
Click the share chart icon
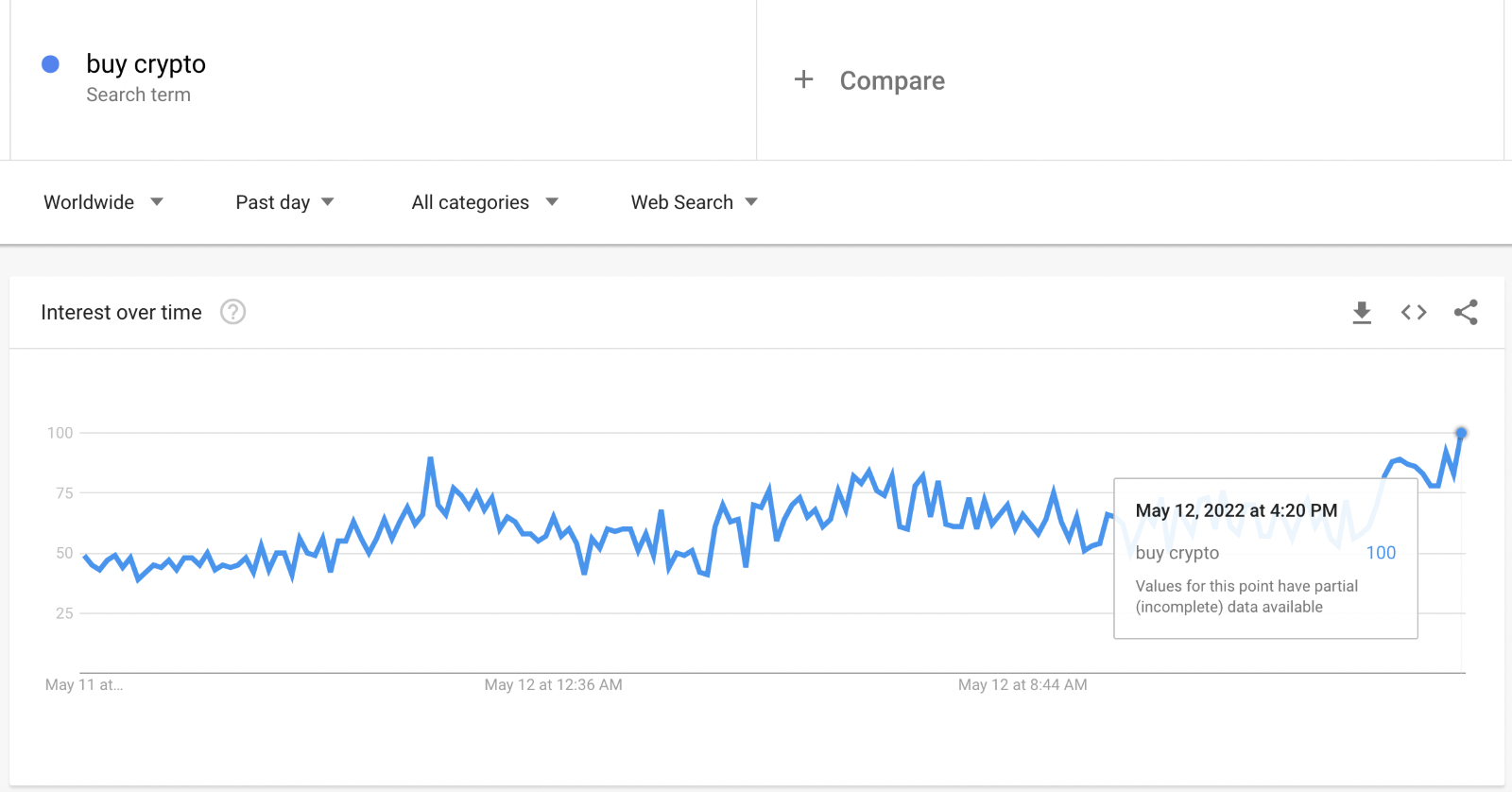(x=1466, y=313)
